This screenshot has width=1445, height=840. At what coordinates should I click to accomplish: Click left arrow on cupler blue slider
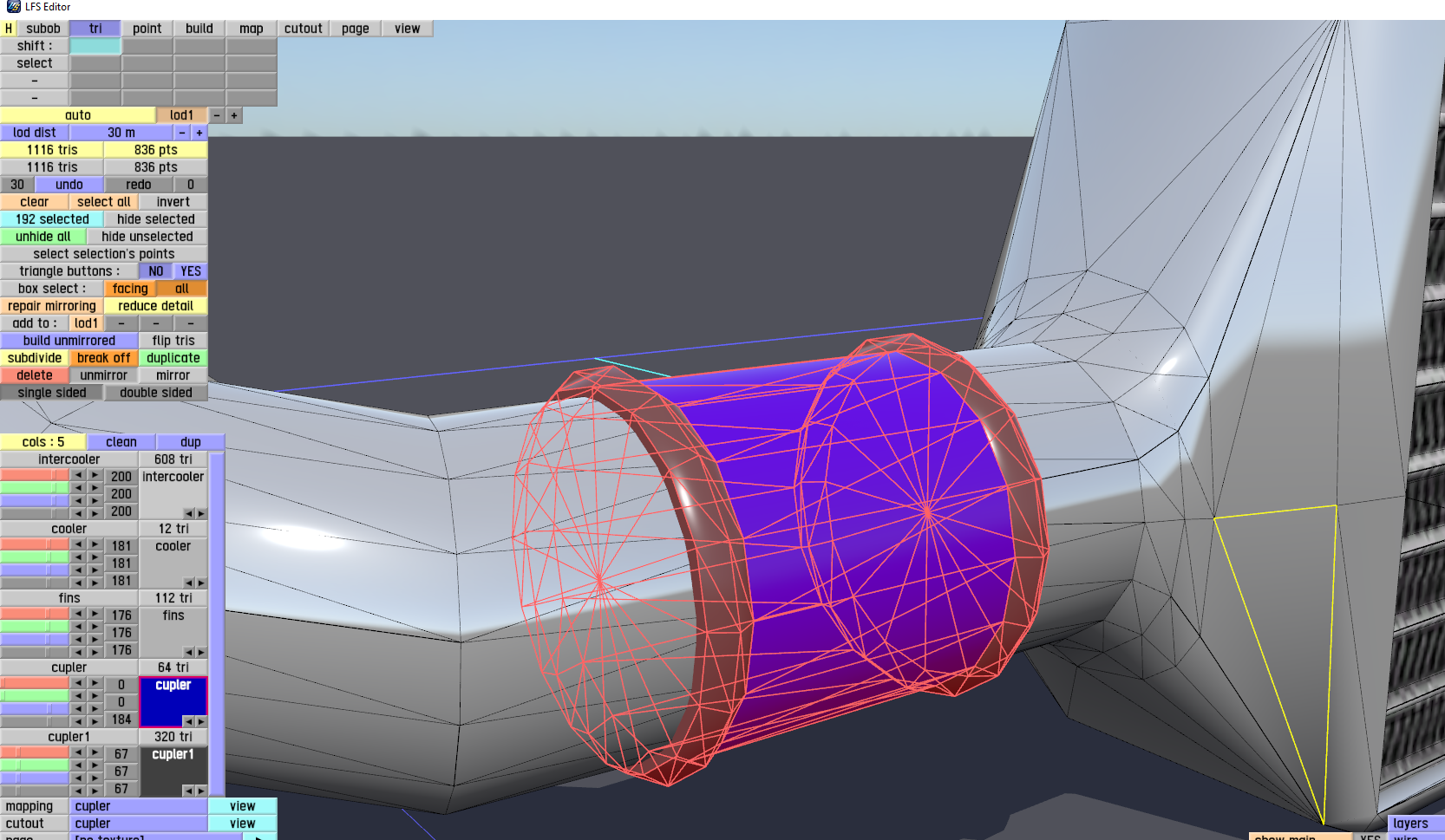pos(78,709)
